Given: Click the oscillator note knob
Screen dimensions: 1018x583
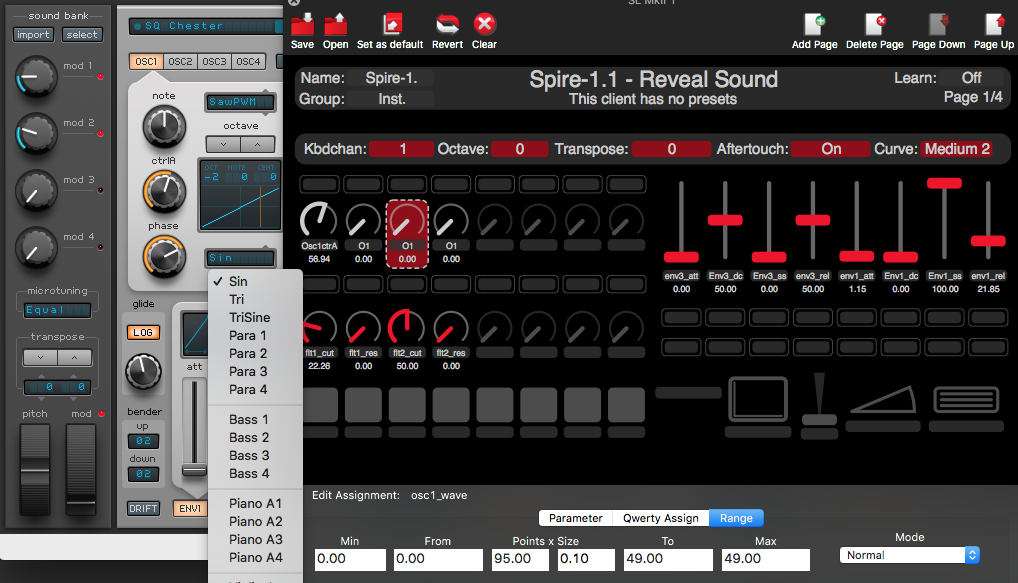Looking at the screenshot, I should point(164,127).
